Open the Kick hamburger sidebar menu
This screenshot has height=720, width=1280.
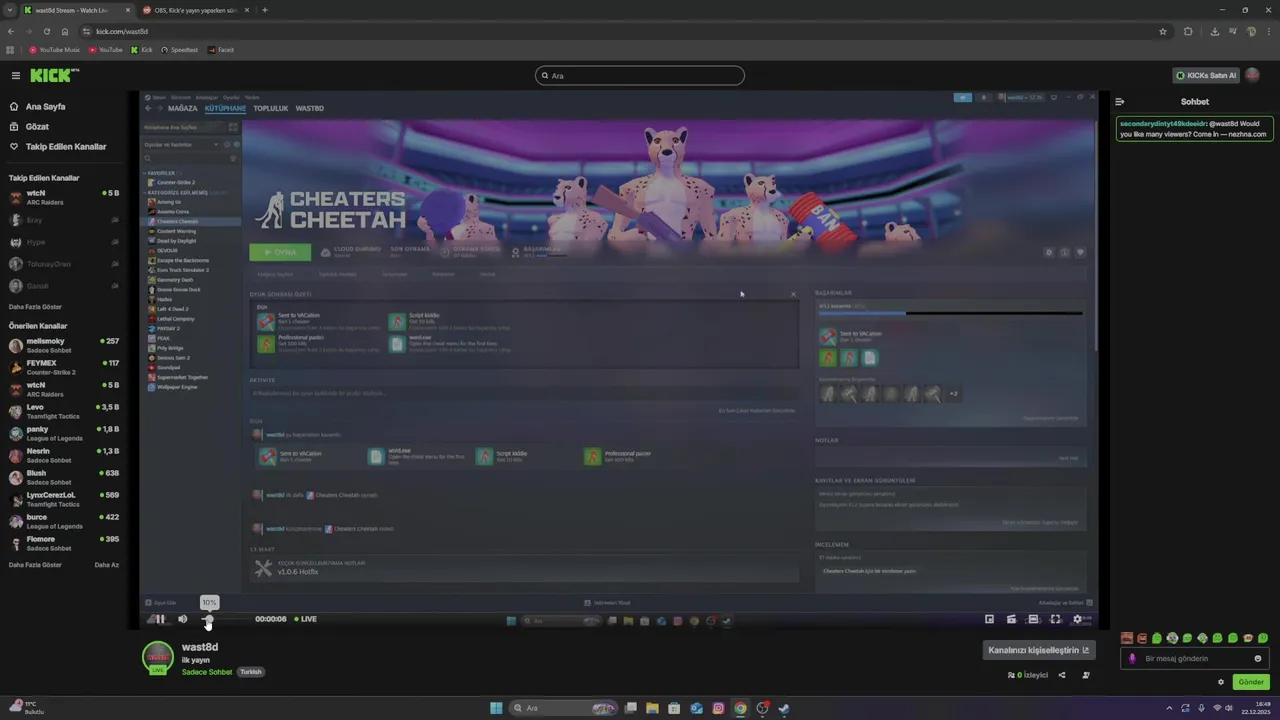[16, 75]
